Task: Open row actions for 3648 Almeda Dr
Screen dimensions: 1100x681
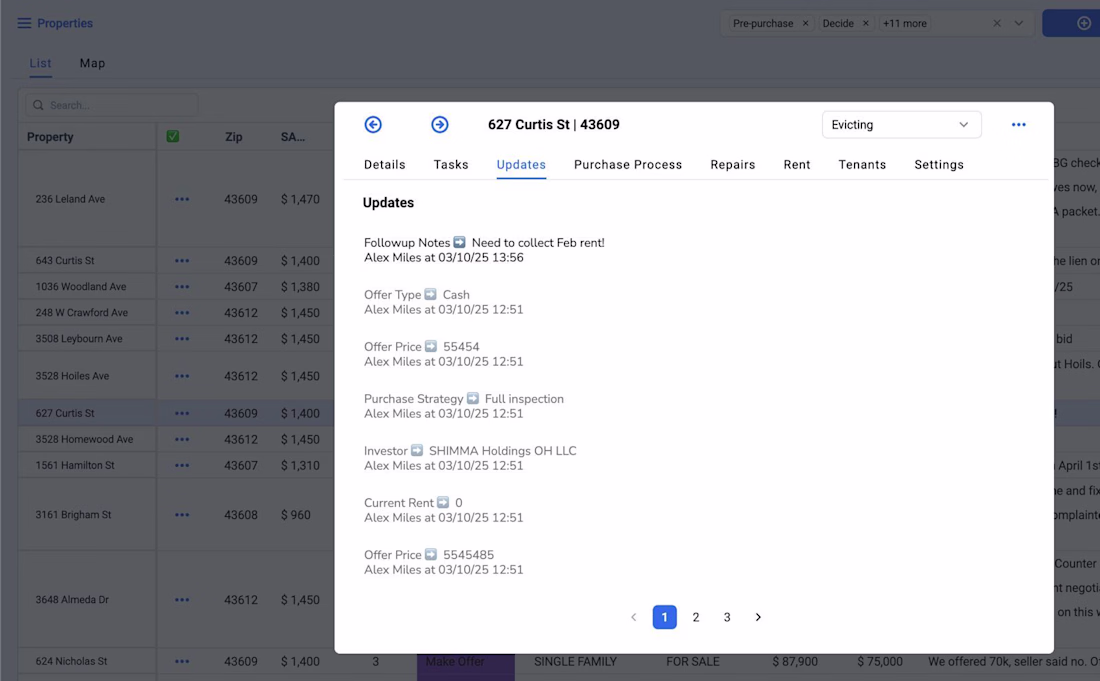Action: click(182, 600)
